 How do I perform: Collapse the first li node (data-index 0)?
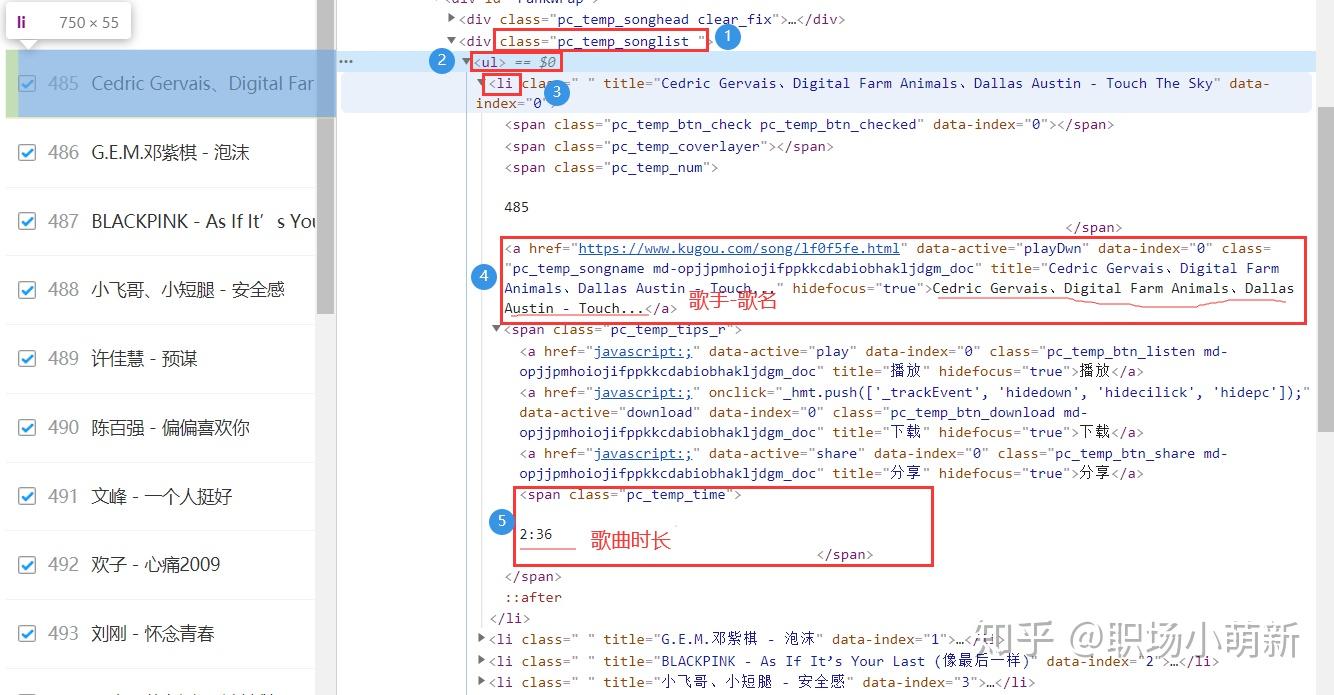tap(482, 84)
